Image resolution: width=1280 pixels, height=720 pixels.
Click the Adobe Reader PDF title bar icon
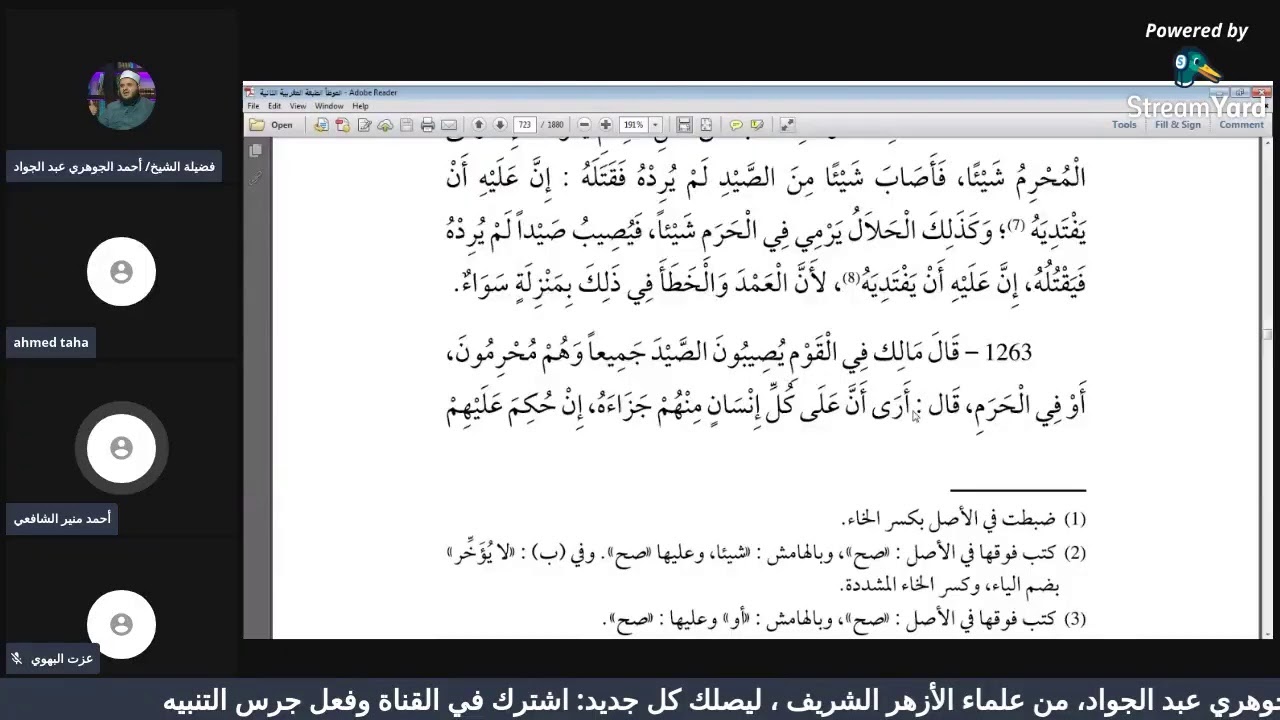250,92
